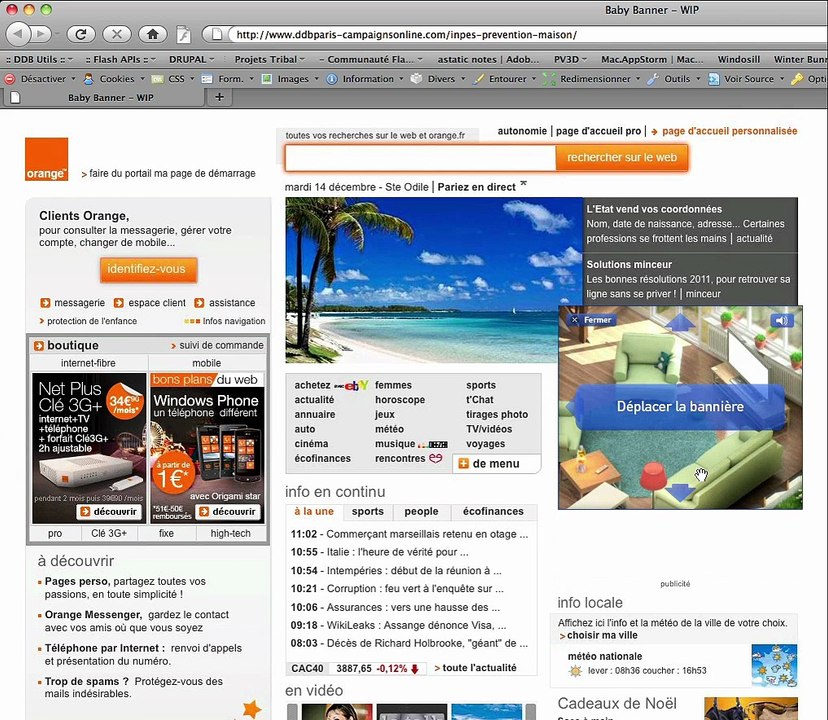Click the bookmark script icon beside Home

tap(183, 34)
